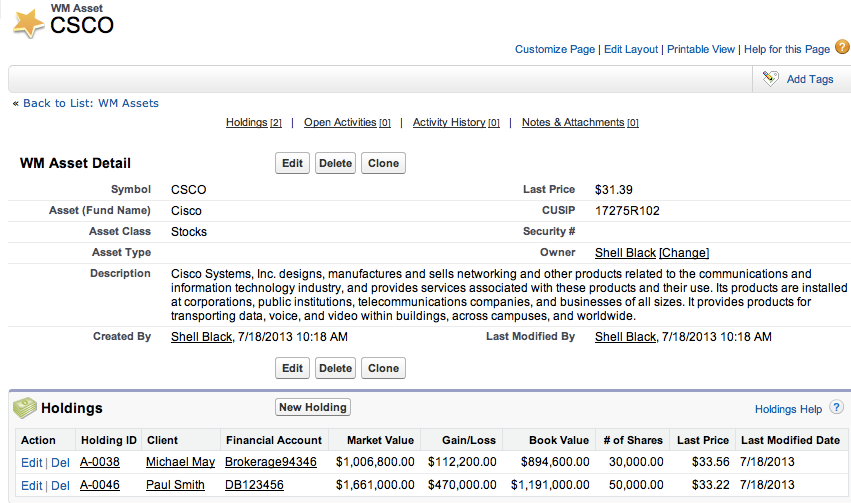Click the Holding ID column header

pos(109,440)
